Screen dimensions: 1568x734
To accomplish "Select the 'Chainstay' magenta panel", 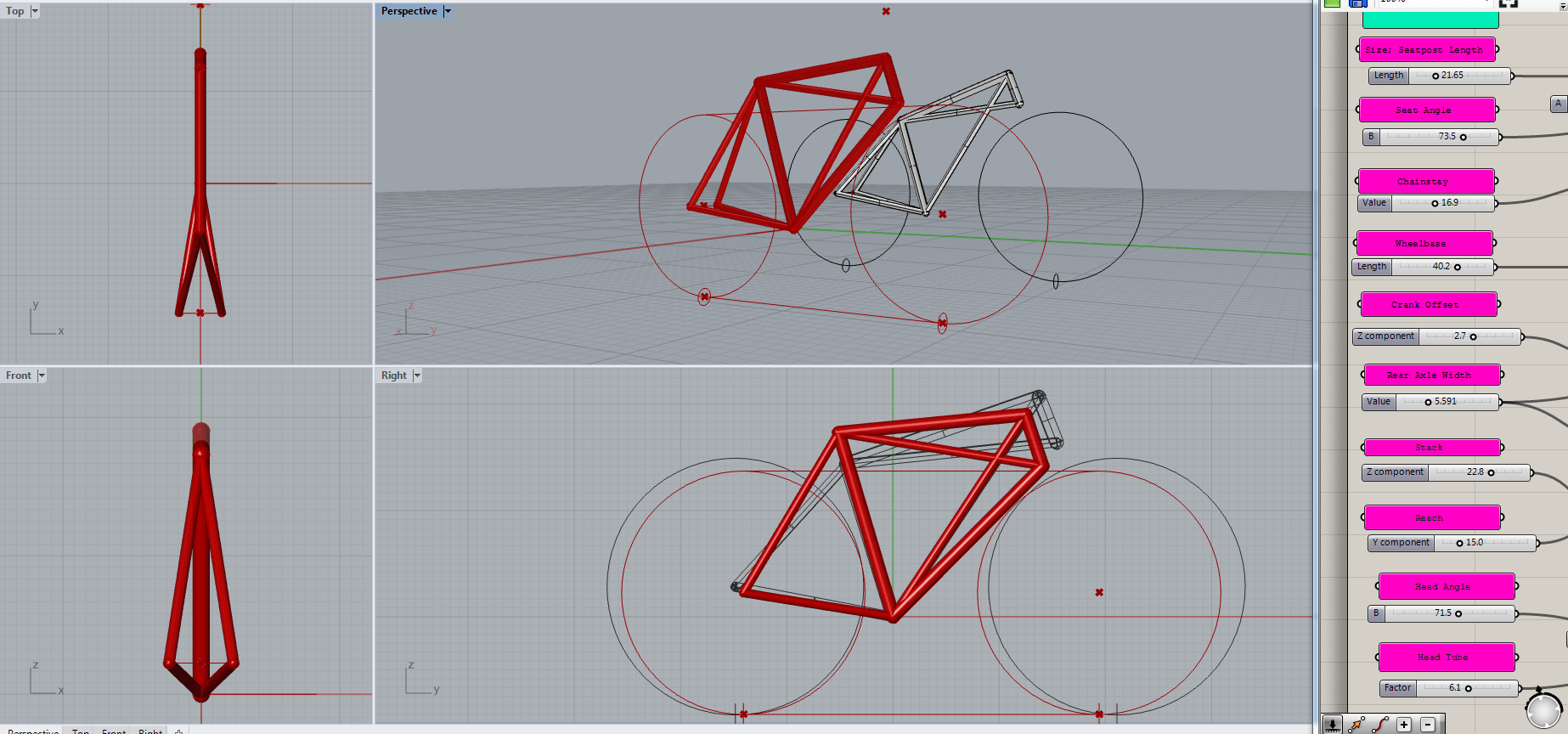I will tap(1426, 181).
